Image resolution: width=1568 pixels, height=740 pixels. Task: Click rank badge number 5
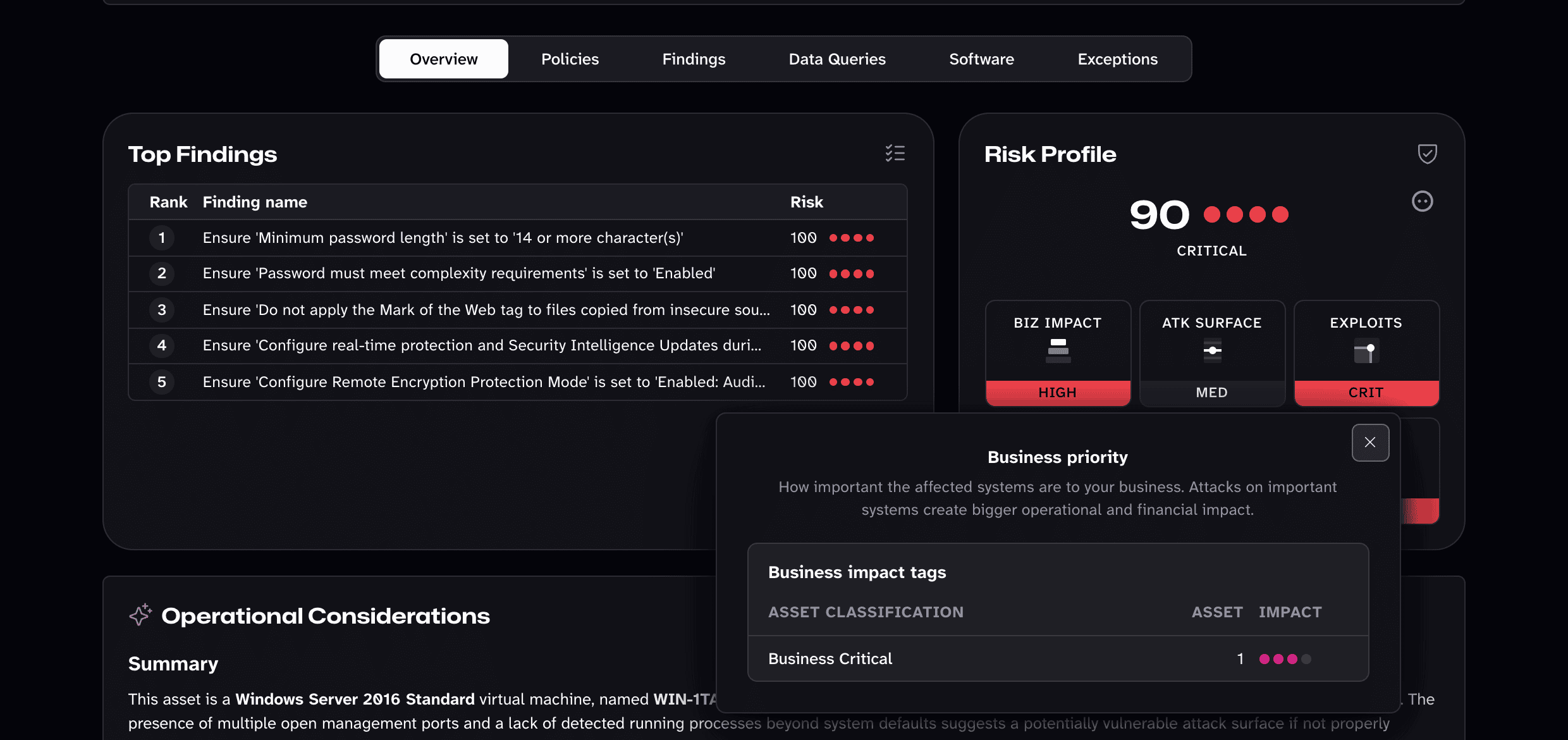point(162,382)
